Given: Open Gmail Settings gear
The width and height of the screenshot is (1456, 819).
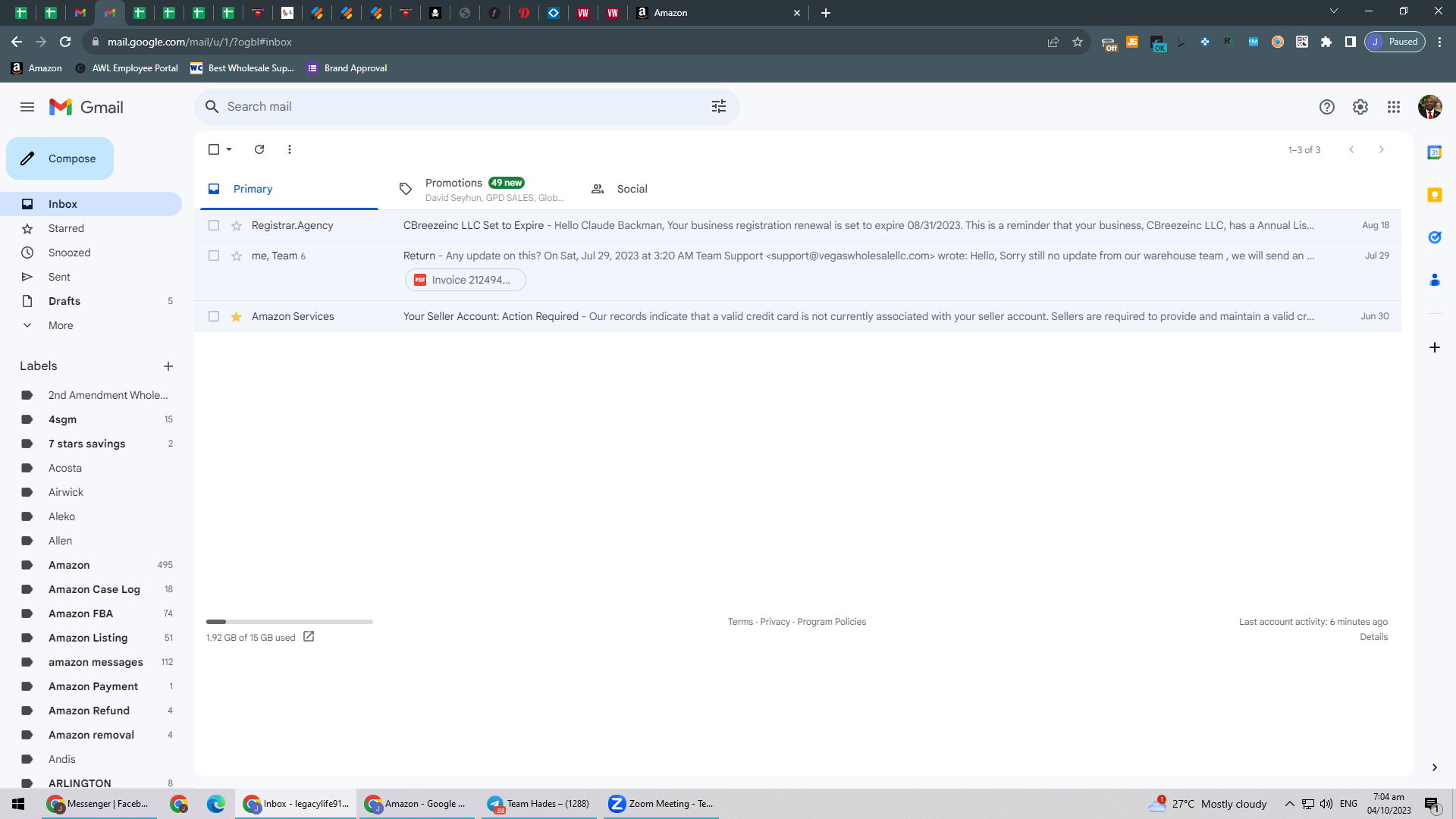Looking at the screenshot, I should pos(1360,107).
